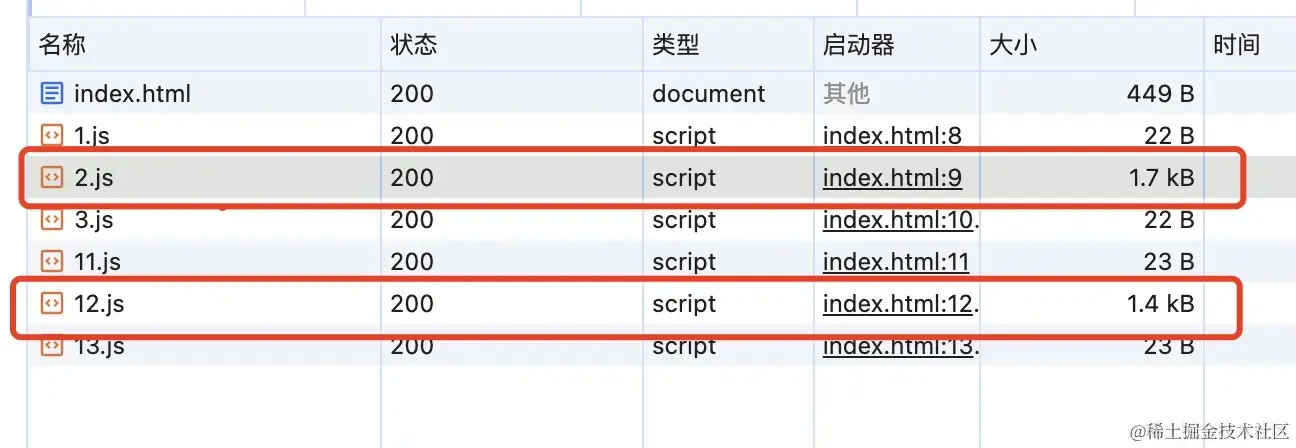Open initiator link index.html:8

[892, 136]
